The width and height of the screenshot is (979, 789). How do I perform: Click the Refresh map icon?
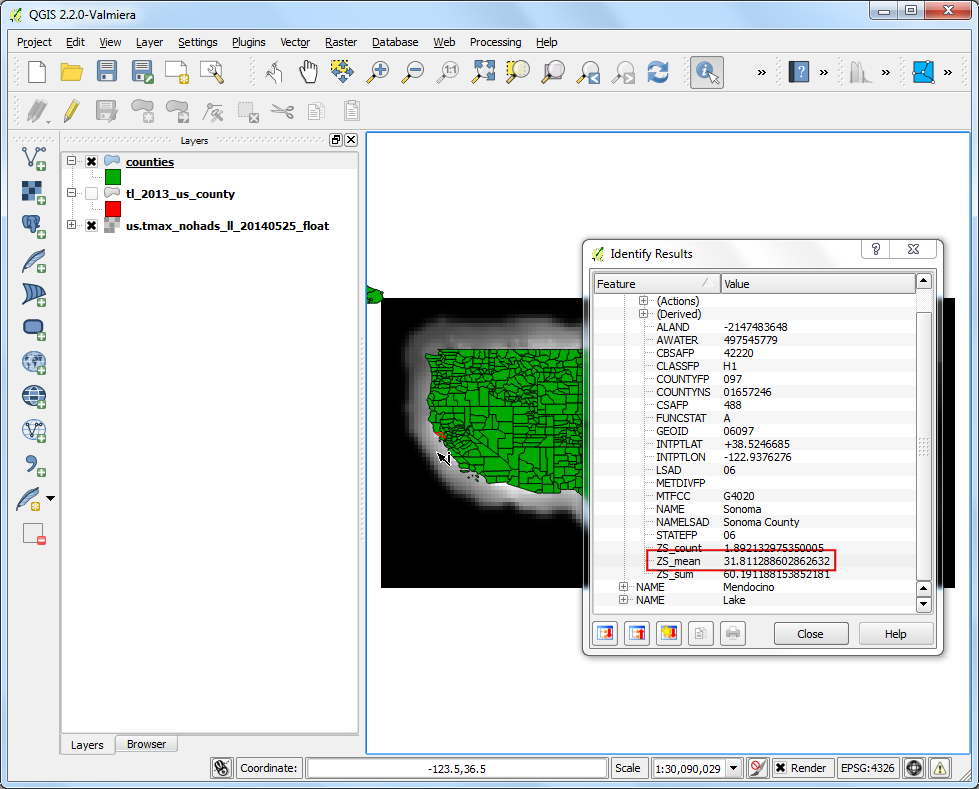click(x=658, y=72)
